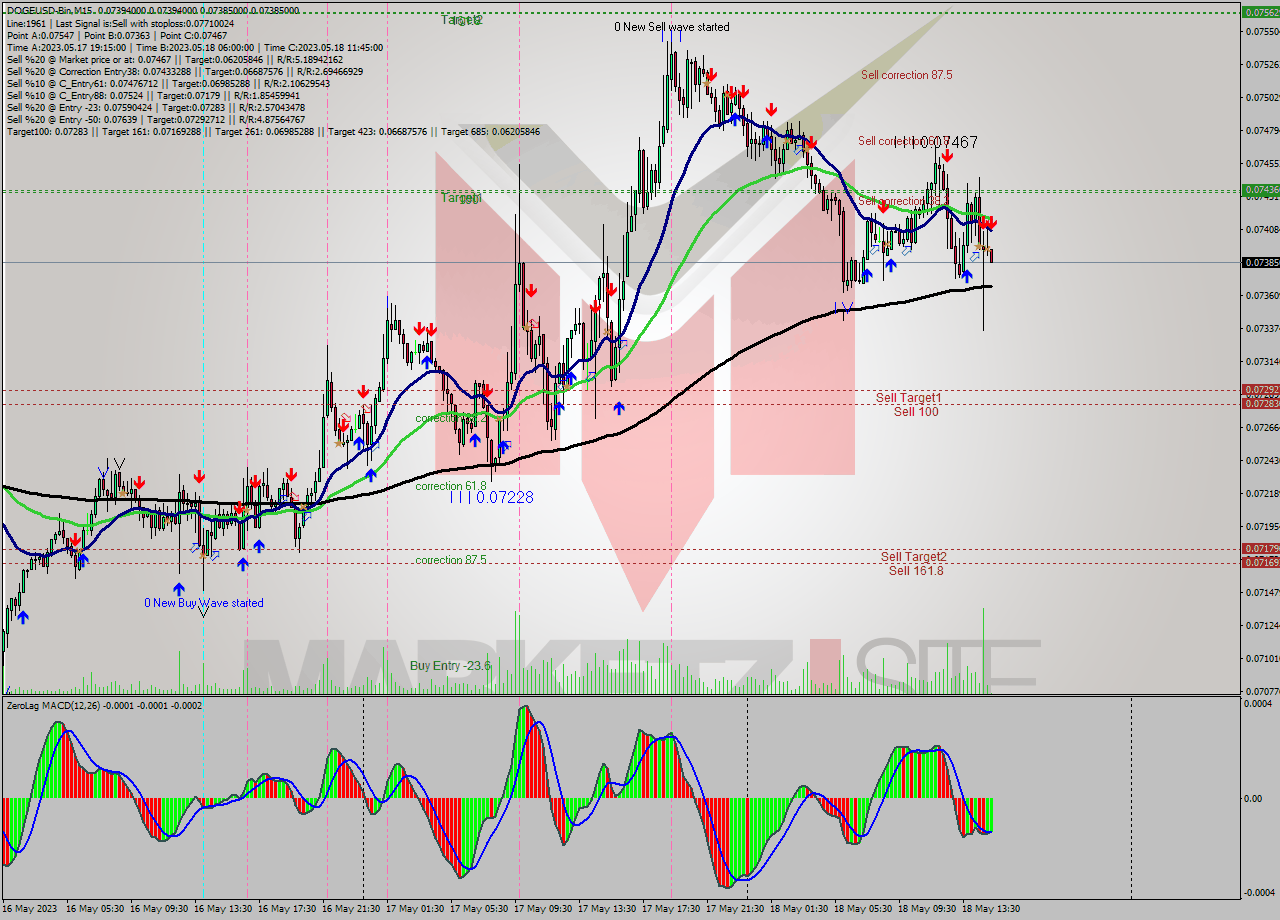This screenshot has height=920, width=1280.
Task: Click the 'Sell %20 @ Correction Entry38' line
Action: pyautogui.click(x=185, y=71)
